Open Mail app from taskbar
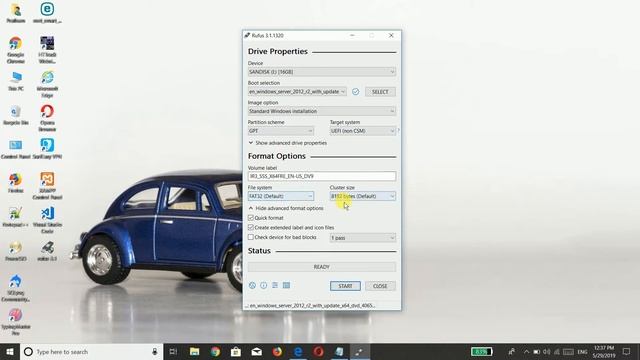640x360 pixels. [256, 351]
